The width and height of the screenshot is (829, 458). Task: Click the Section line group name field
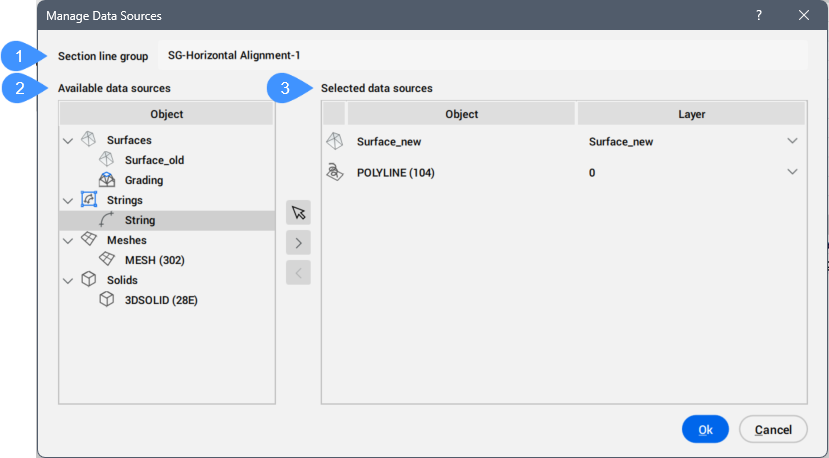(480, 56)
